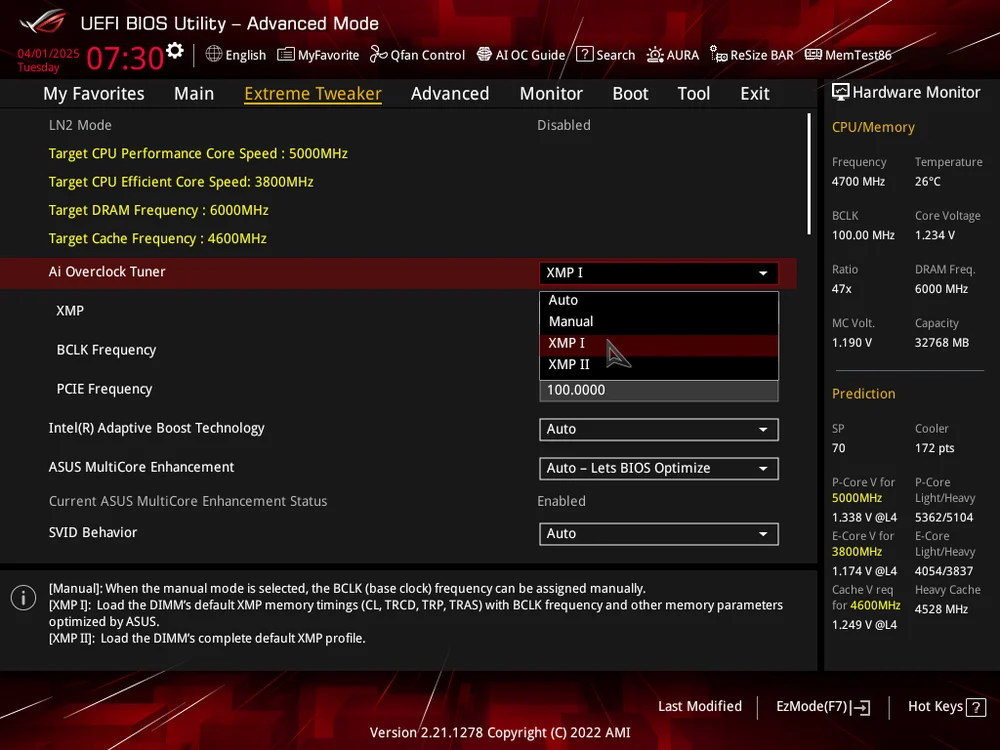1000x750 pixels.
Task: Open the Boot menu tab
Action: (x=630, y=93)
